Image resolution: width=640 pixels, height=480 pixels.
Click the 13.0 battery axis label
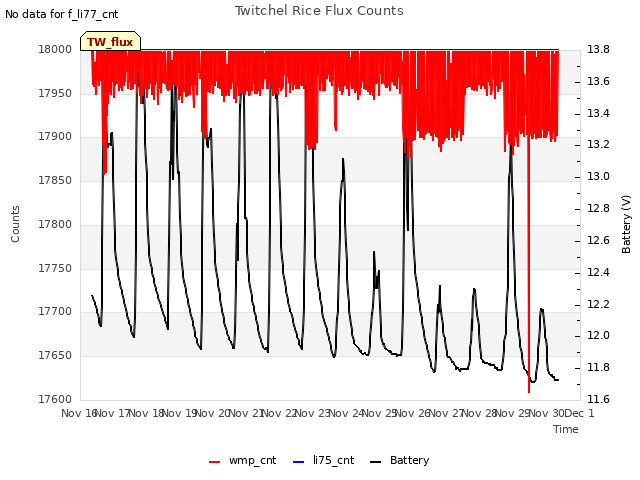tap(598, 176)
